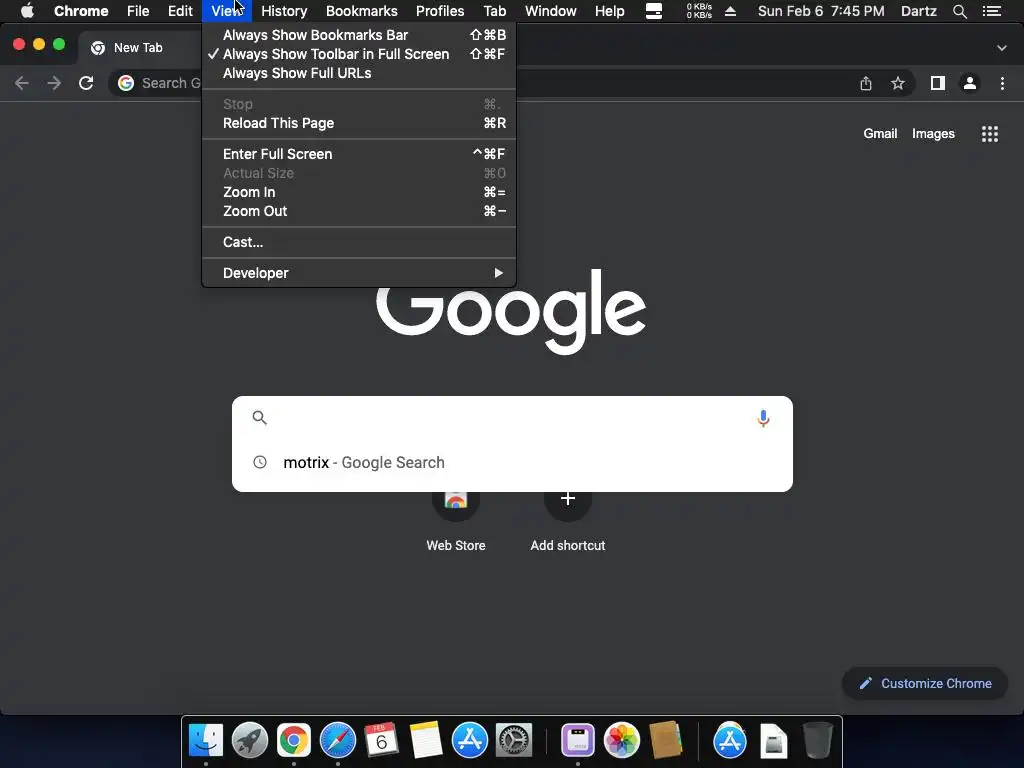
Task: Open the Edit menu
Action: (x=180, y=11)
